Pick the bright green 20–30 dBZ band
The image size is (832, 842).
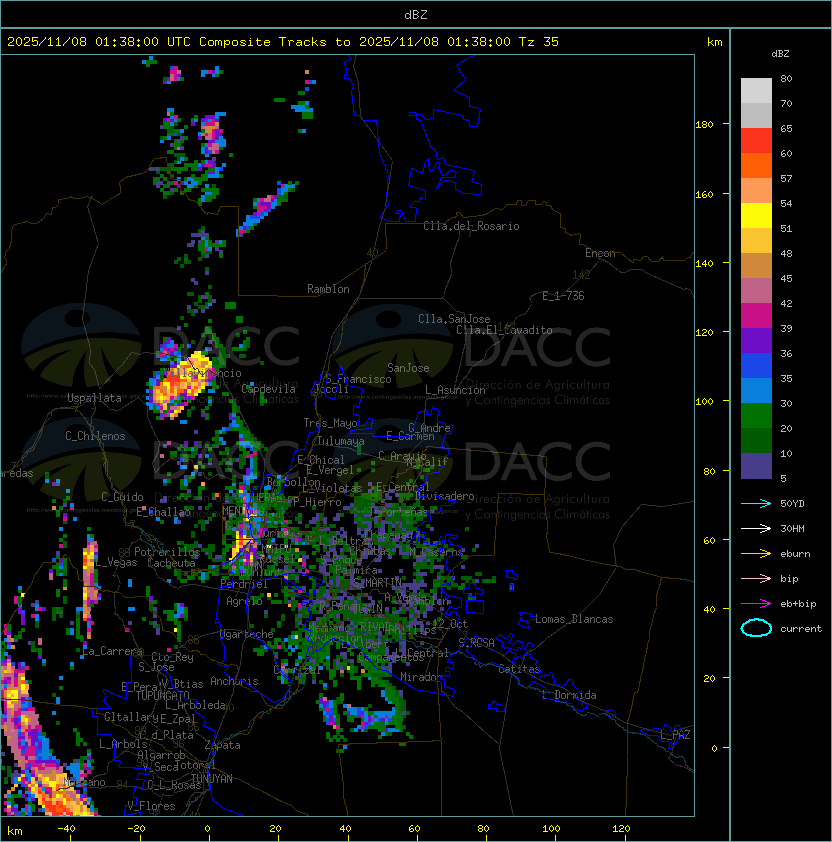pyautogui.click(x=756, y=416)
